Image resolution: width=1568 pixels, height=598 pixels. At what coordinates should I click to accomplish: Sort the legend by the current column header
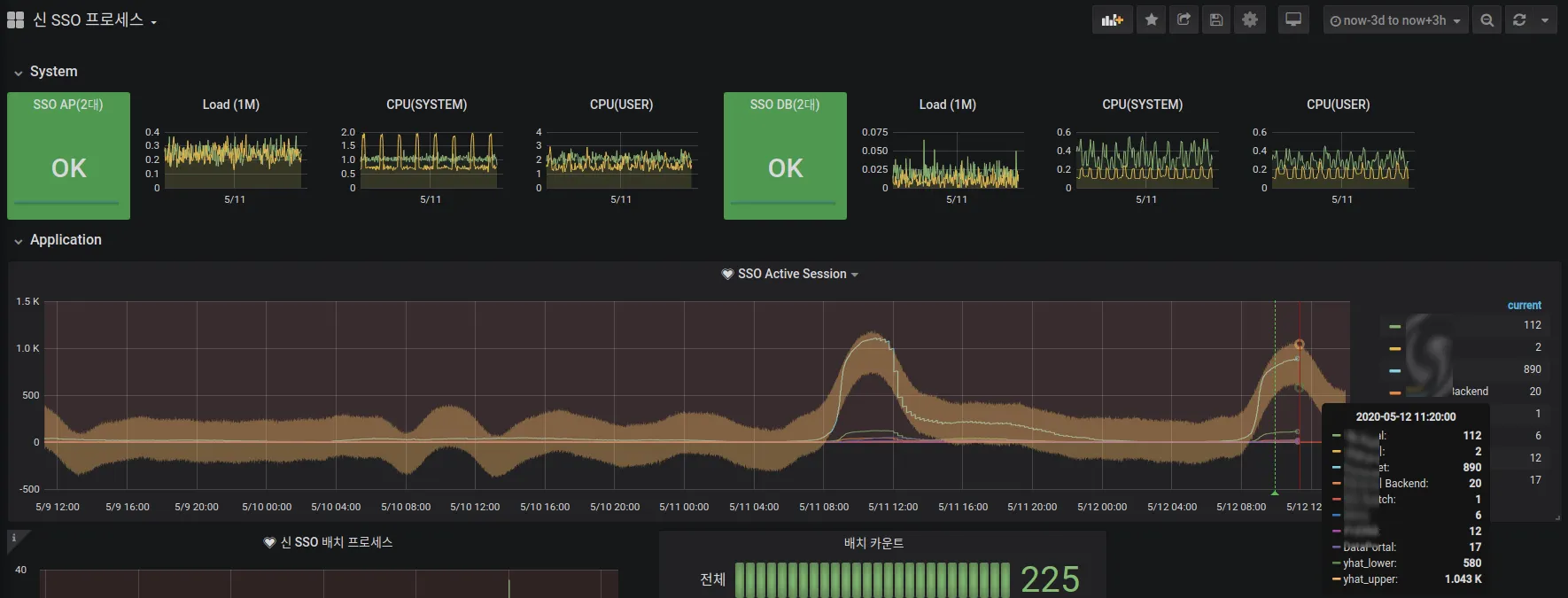tap(1524, 305)
